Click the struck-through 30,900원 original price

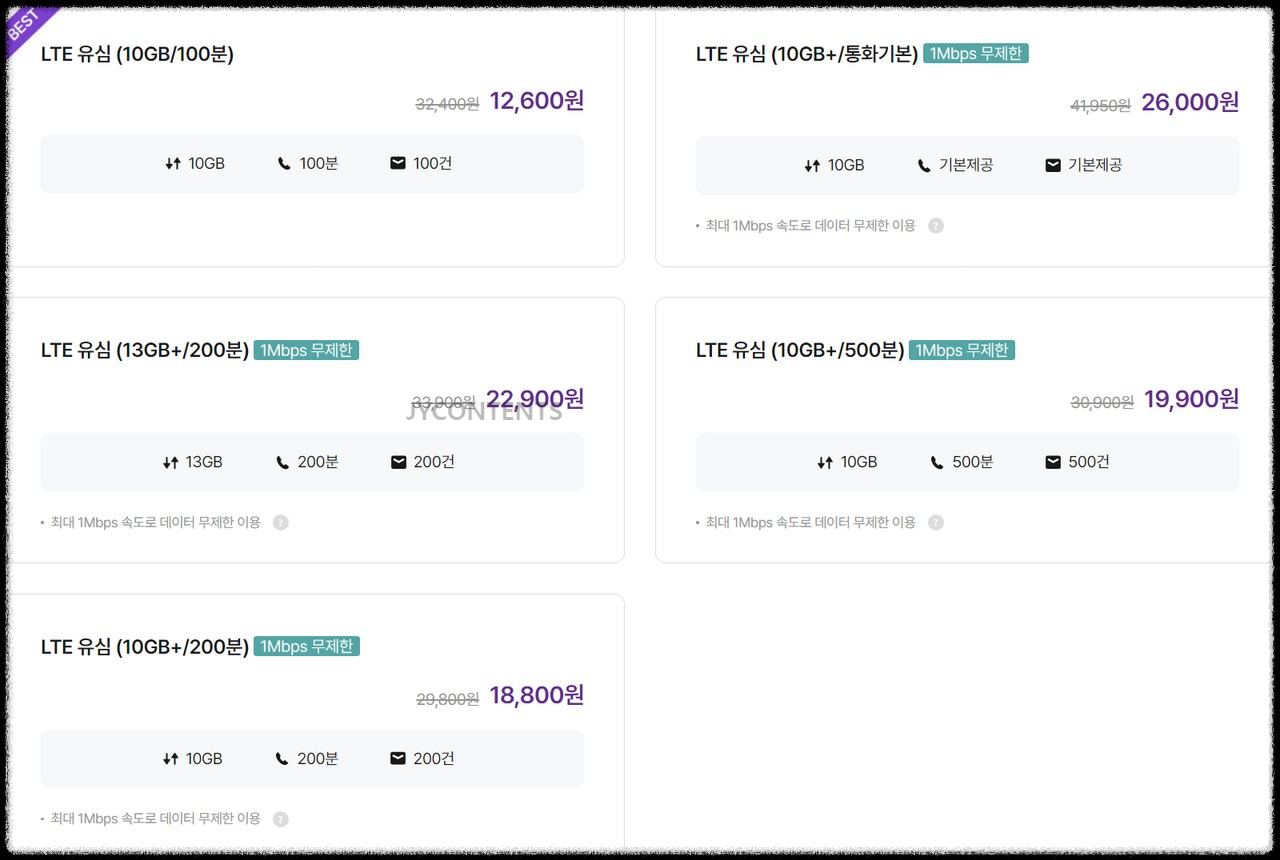point(1102,402)
